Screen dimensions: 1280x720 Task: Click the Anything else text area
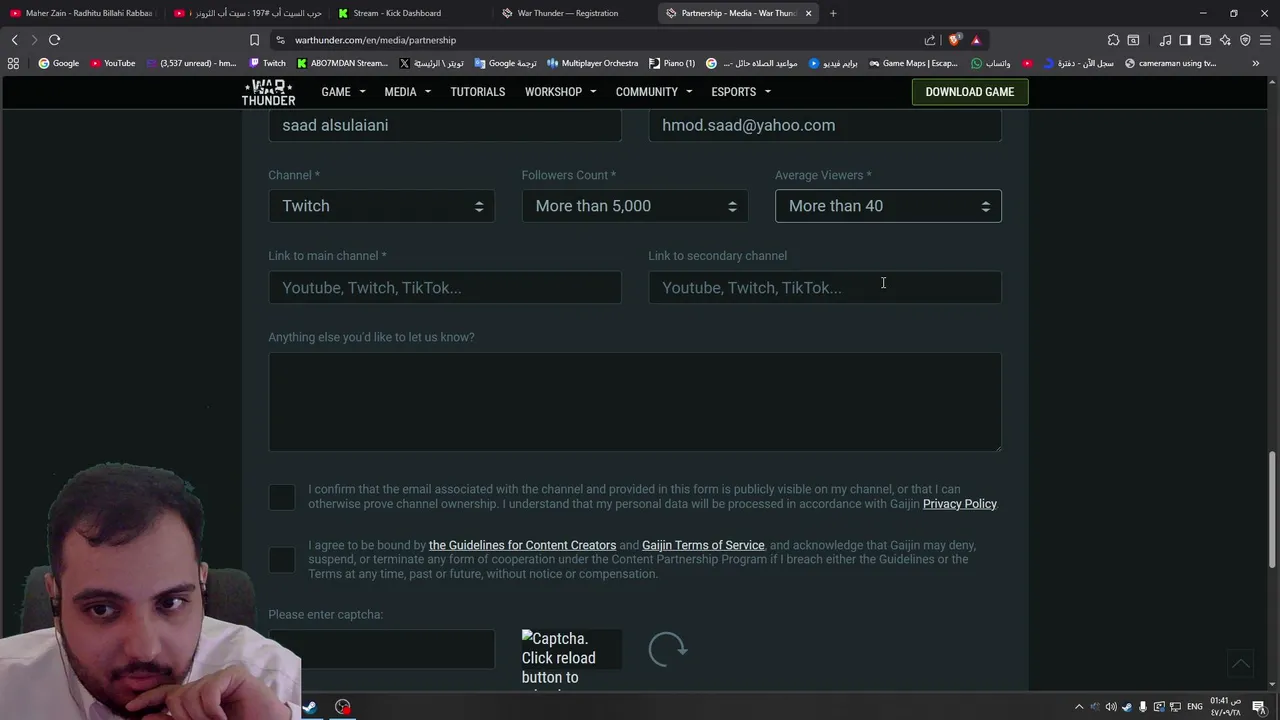click(x=635, y=402)
